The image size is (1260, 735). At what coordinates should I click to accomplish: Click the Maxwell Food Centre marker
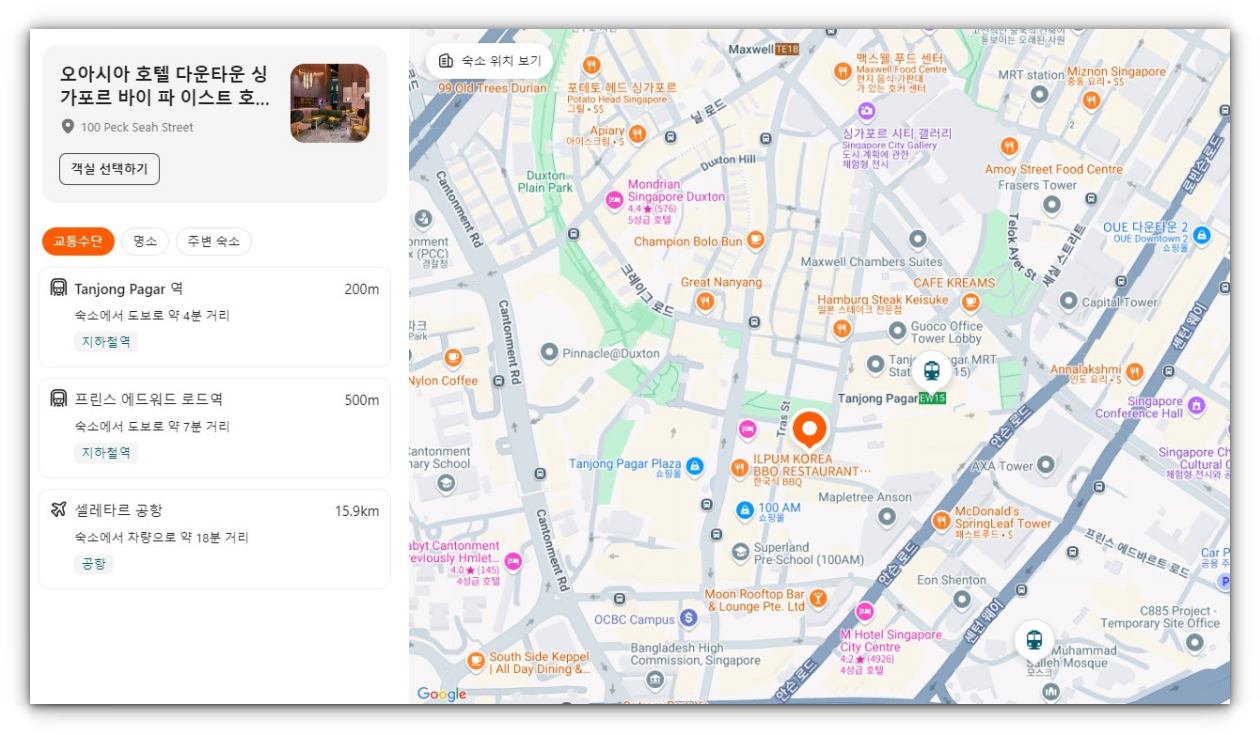click(843, 72)
